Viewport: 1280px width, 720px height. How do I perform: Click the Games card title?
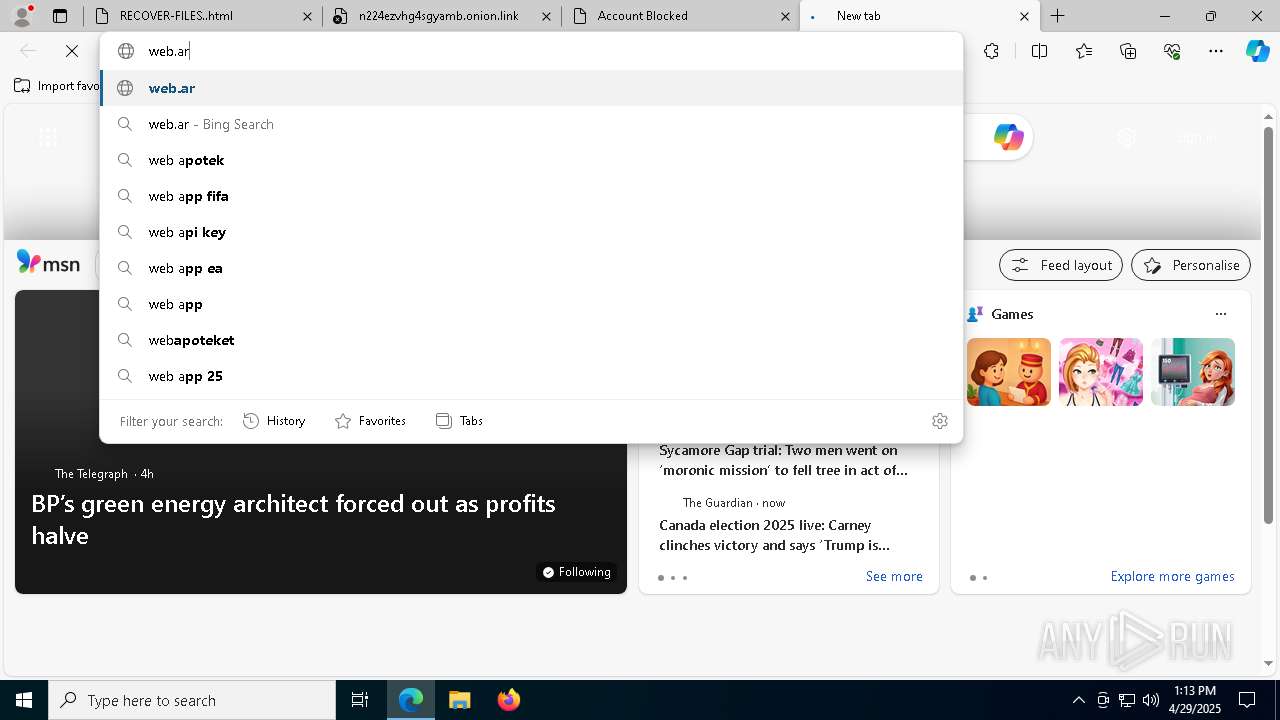(x=1012, y=314)
